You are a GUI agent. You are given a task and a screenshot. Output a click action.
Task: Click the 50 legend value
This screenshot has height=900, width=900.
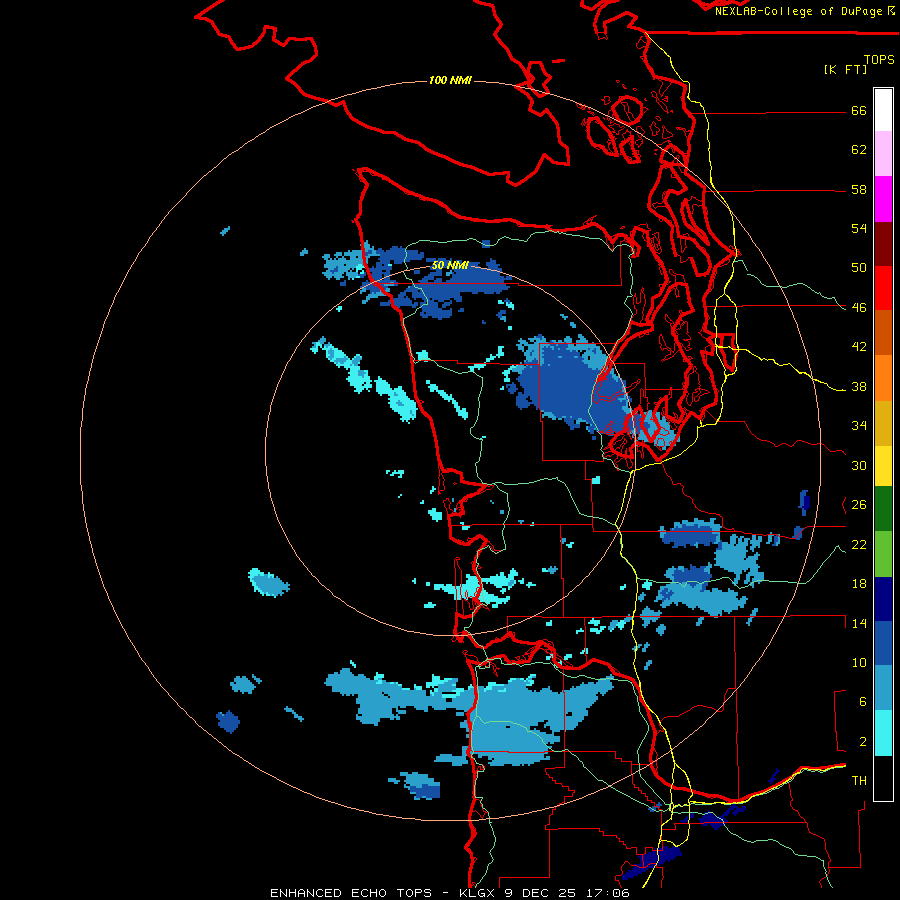(859, 267)
